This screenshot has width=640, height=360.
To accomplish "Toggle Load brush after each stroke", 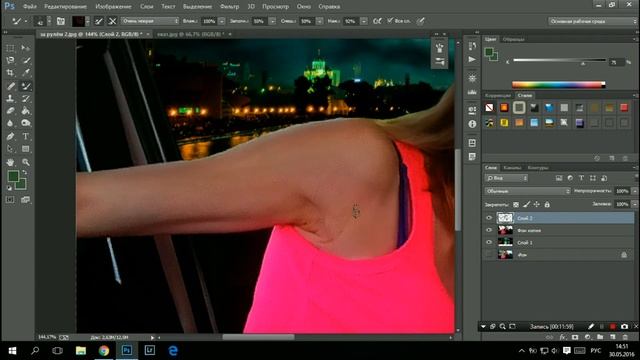I will tap(99, 21).
